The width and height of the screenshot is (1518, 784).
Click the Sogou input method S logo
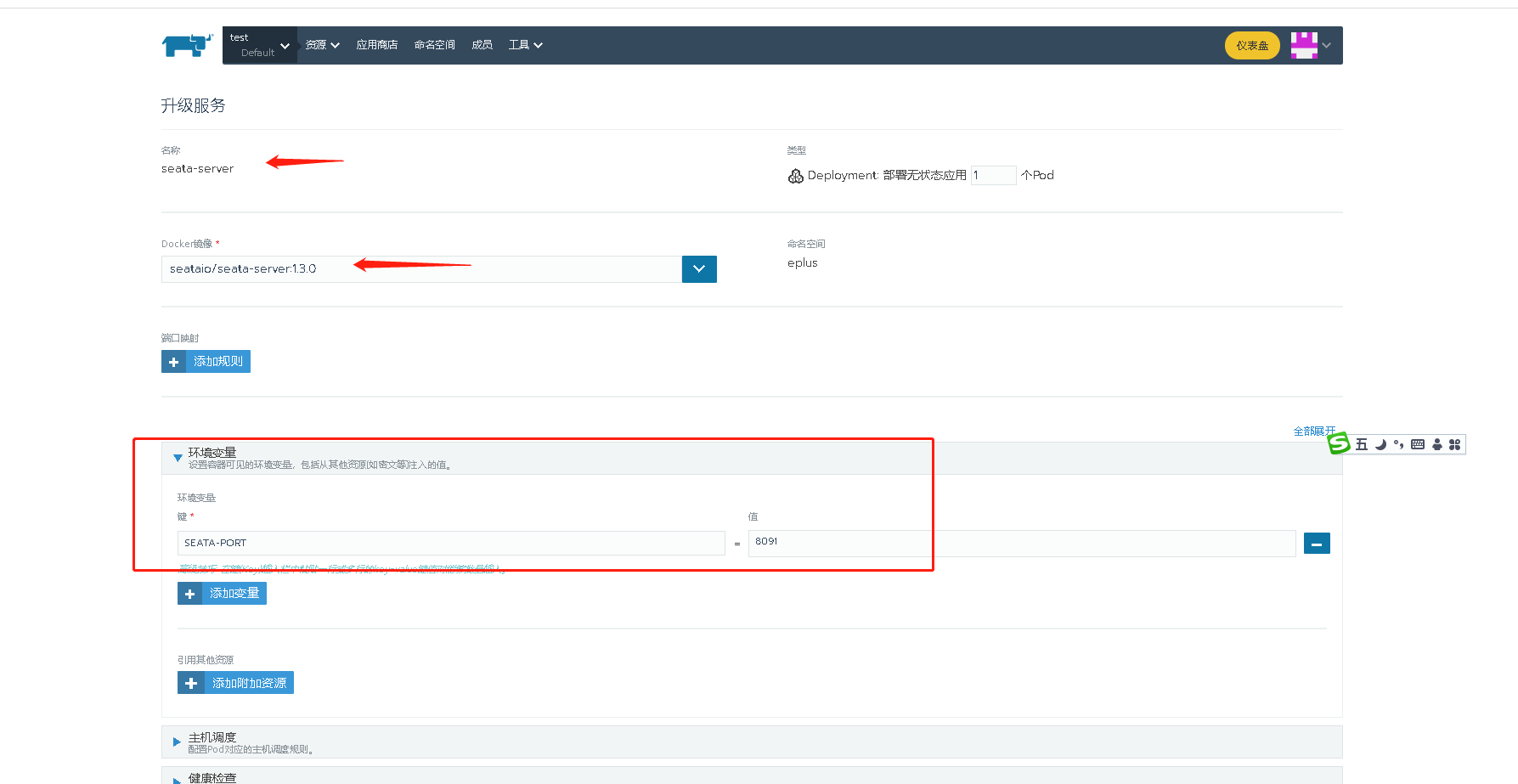click(x=1339, y=443)
